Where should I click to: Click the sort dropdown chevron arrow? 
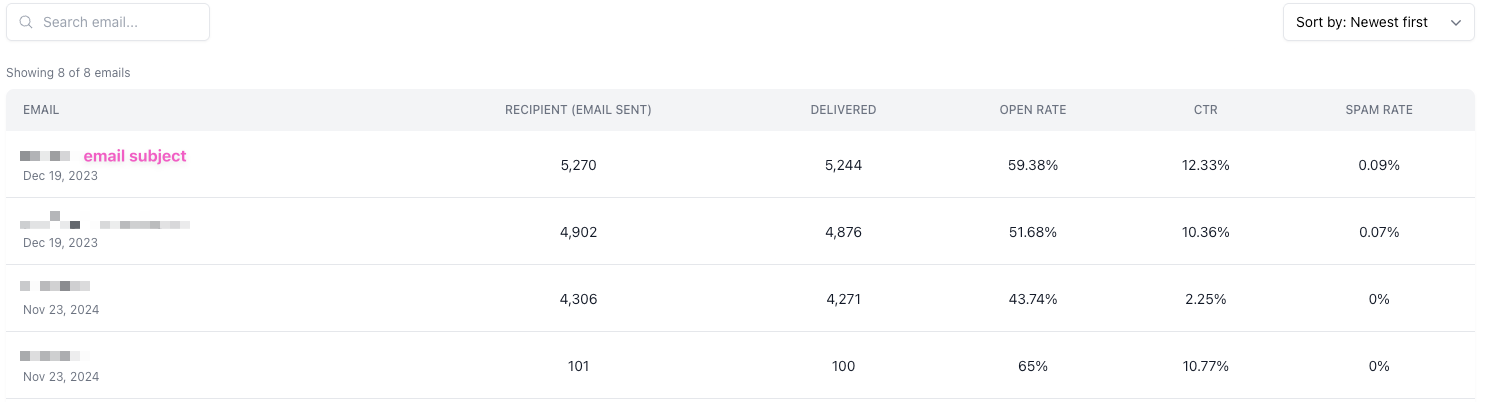click(x=1455, y=22)
